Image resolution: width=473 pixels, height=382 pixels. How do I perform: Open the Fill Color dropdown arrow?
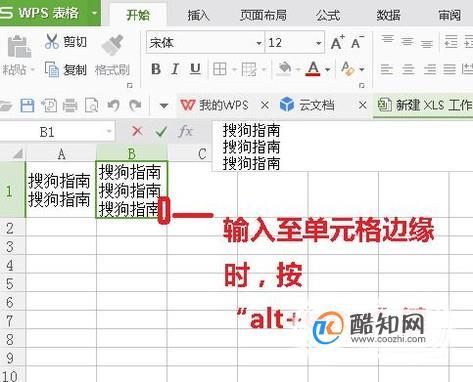[x=298, y=70]
